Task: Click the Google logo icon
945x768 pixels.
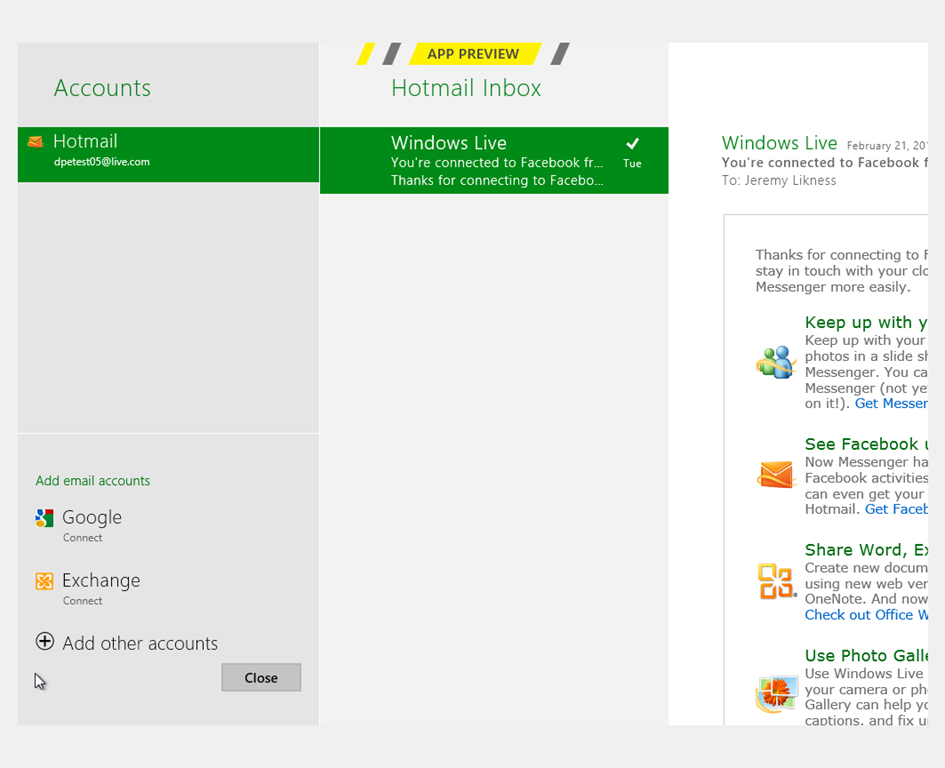Action: (x=44, y=518)
